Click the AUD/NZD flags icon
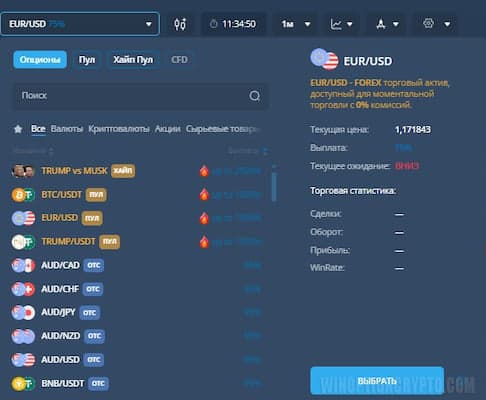 point(23,337)
